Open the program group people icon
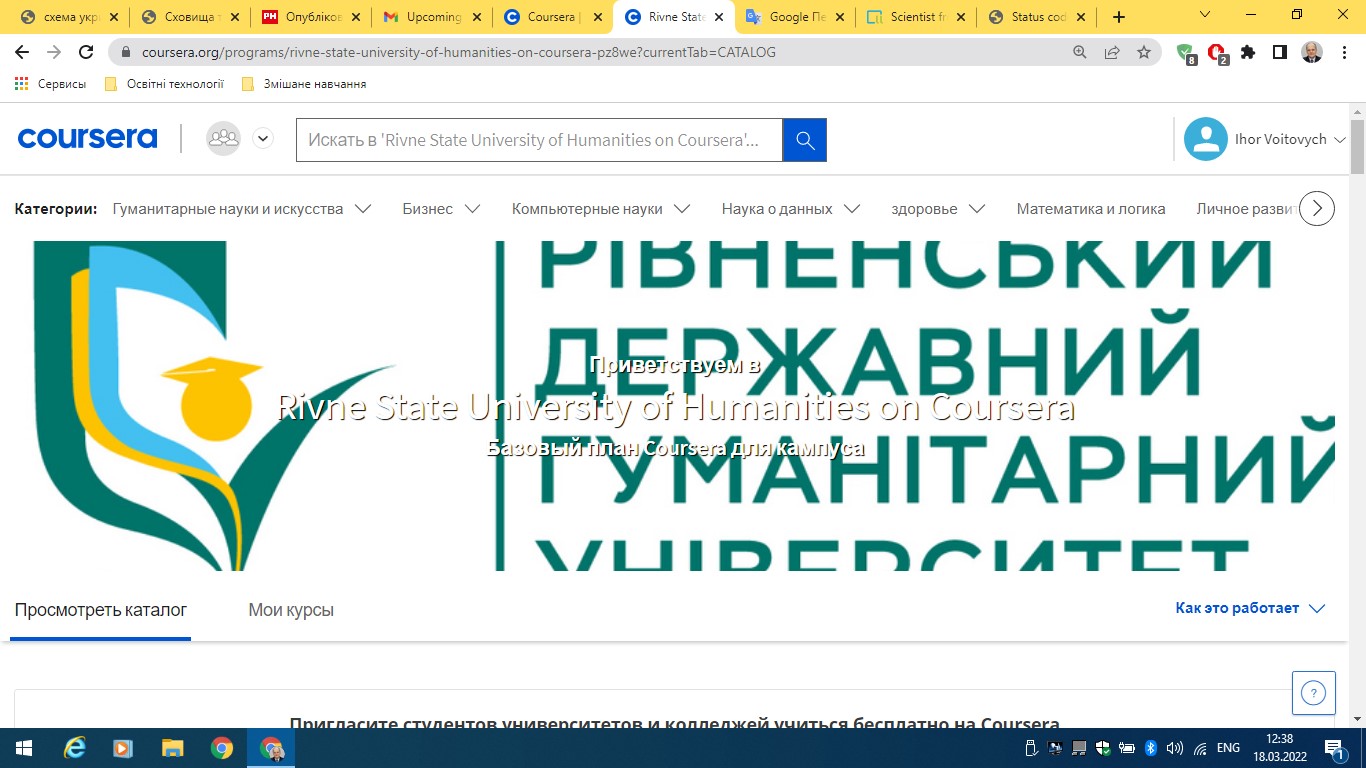Image resolution: width=1366 pixels, height=768 pixels. pos(223,138)
